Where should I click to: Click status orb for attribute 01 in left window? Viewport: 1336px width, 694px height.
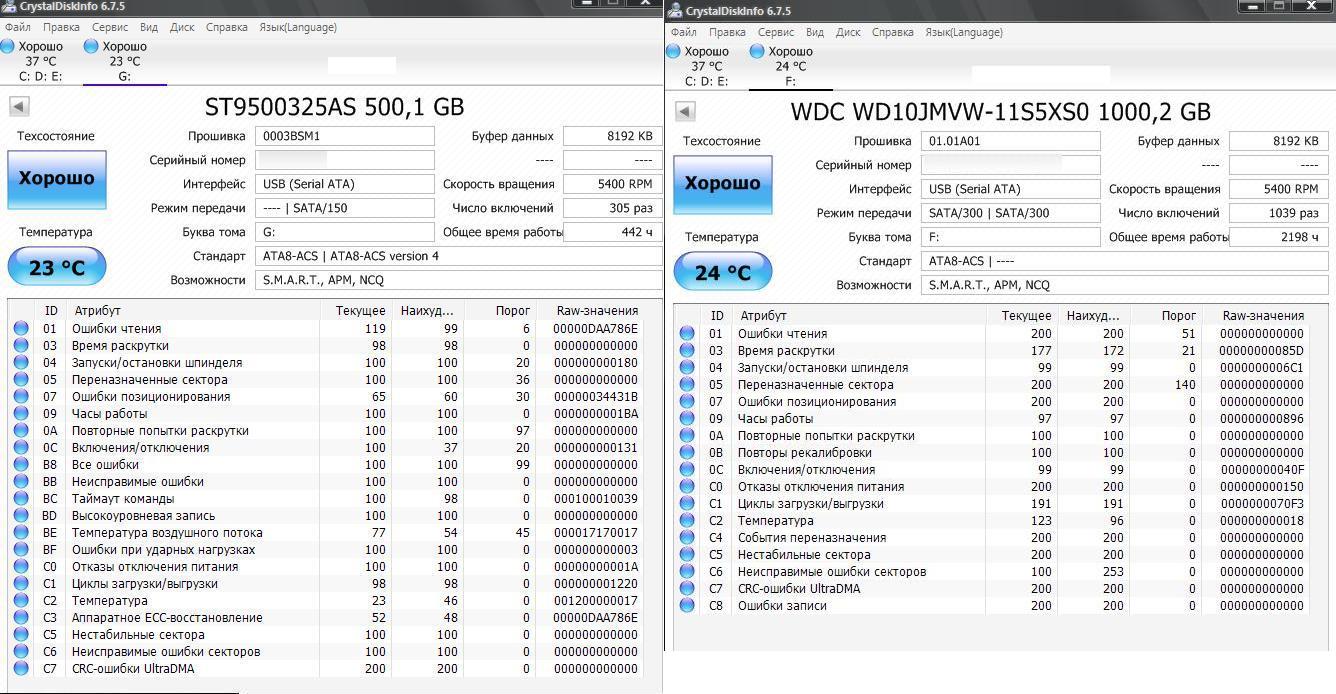click(x=21, y=328)
